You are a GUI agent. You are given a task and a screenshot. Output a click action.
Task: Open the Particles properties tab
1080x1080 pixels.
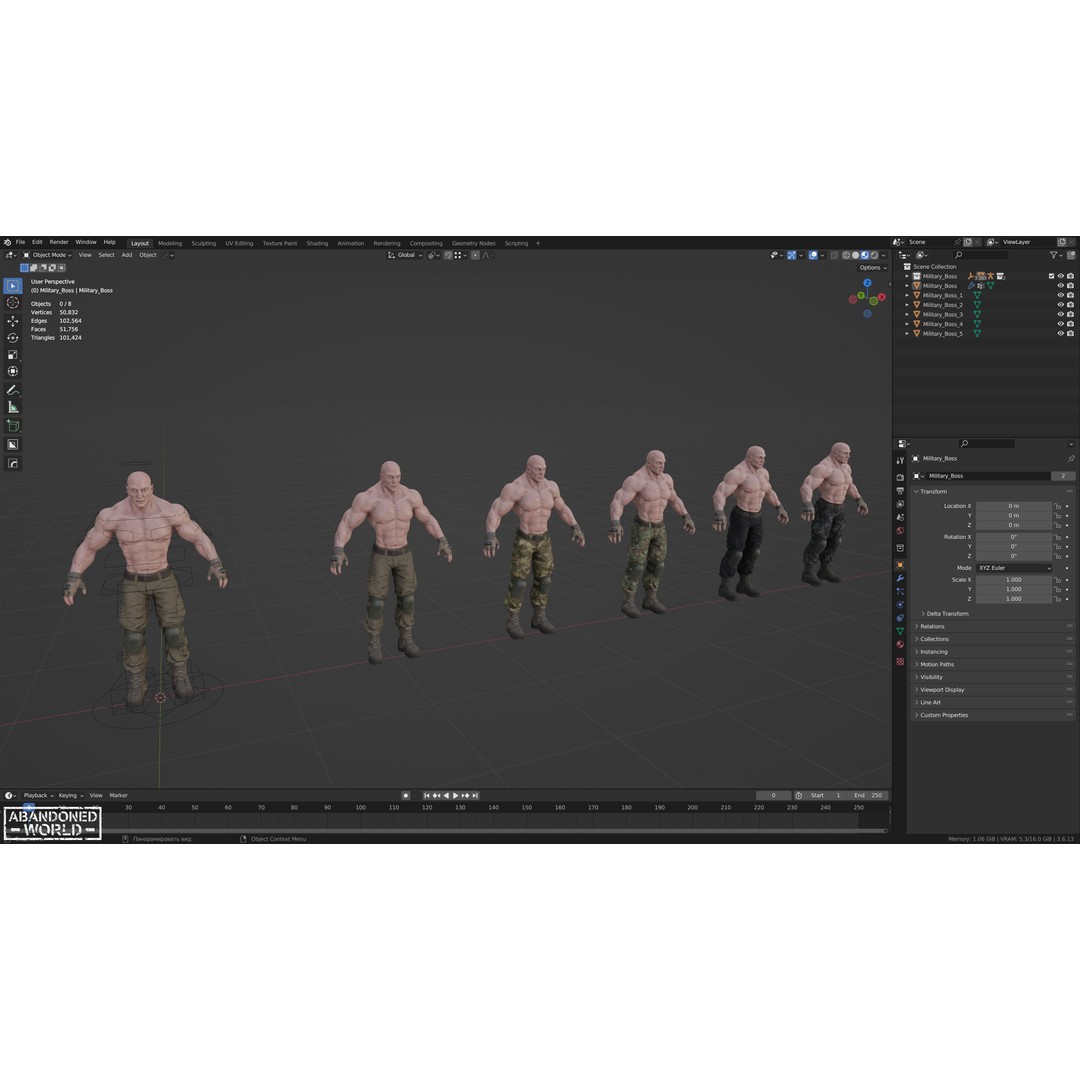pos(900,592)
